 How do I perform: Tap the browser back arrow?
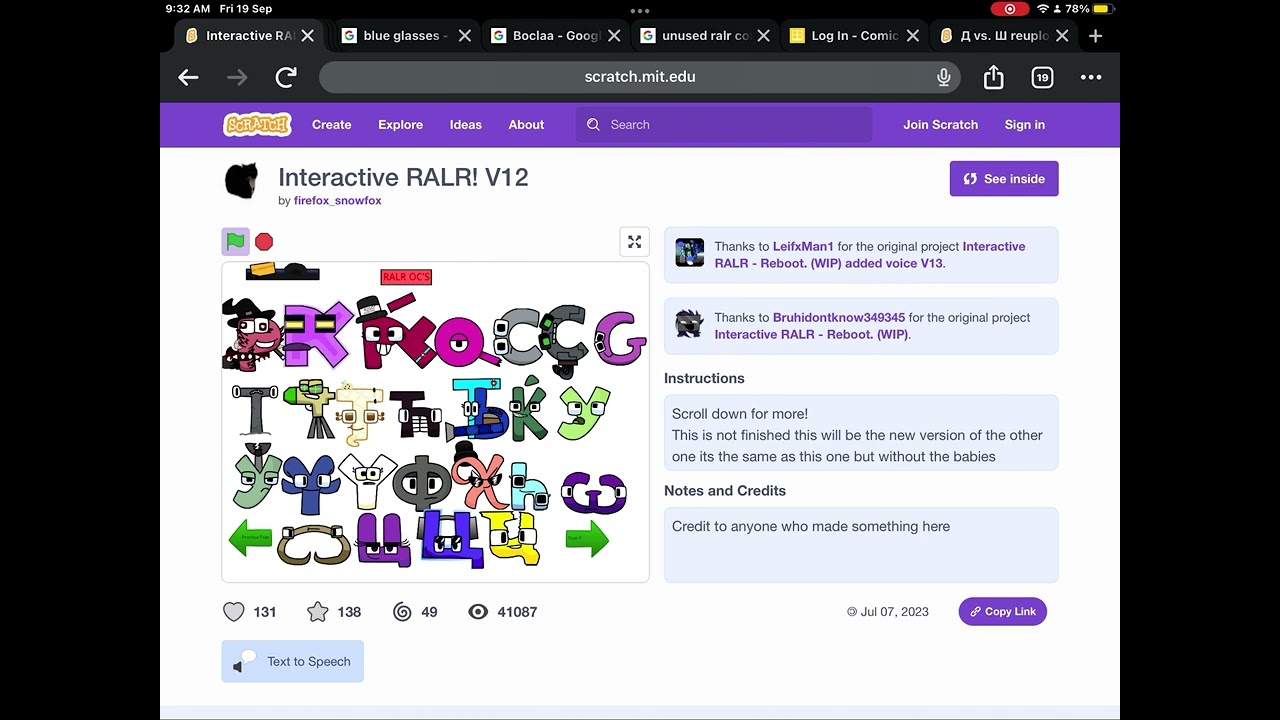[x=188, y=77]
